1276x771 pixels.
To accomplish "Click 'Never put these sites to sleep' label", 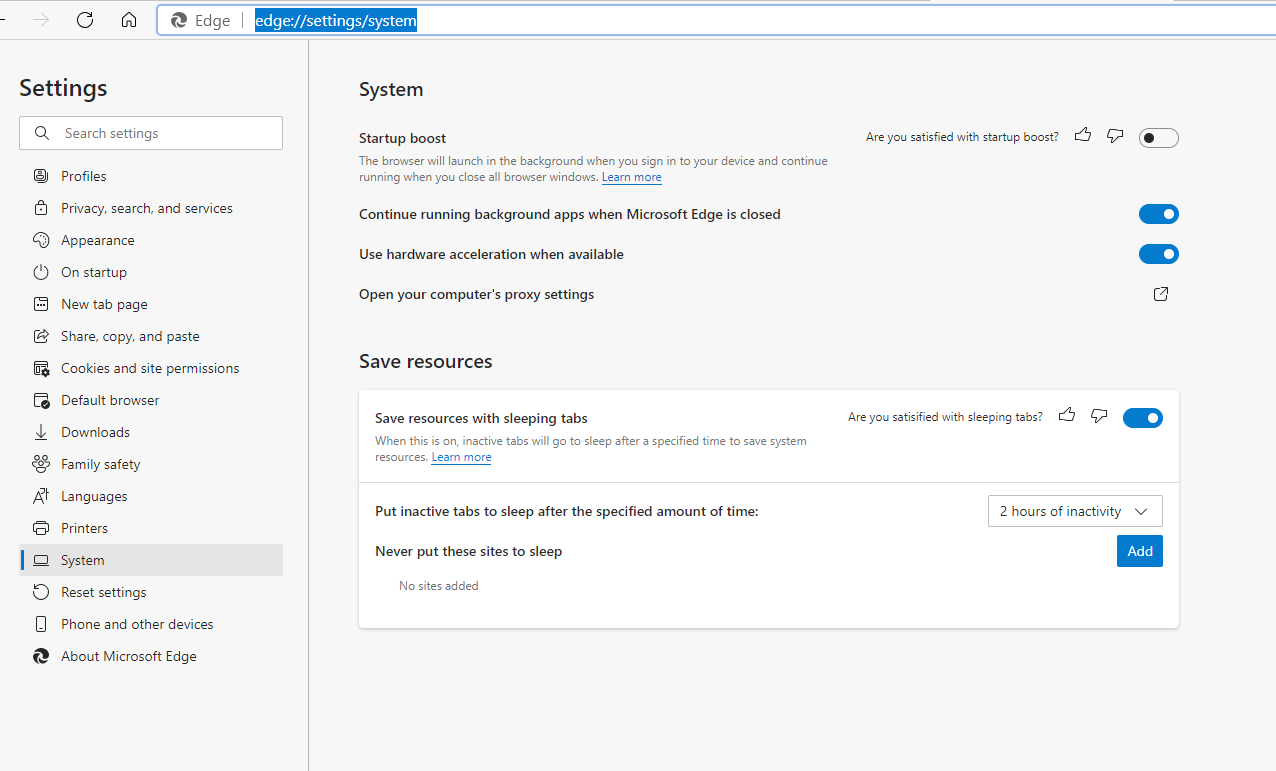I will [468, 551].
